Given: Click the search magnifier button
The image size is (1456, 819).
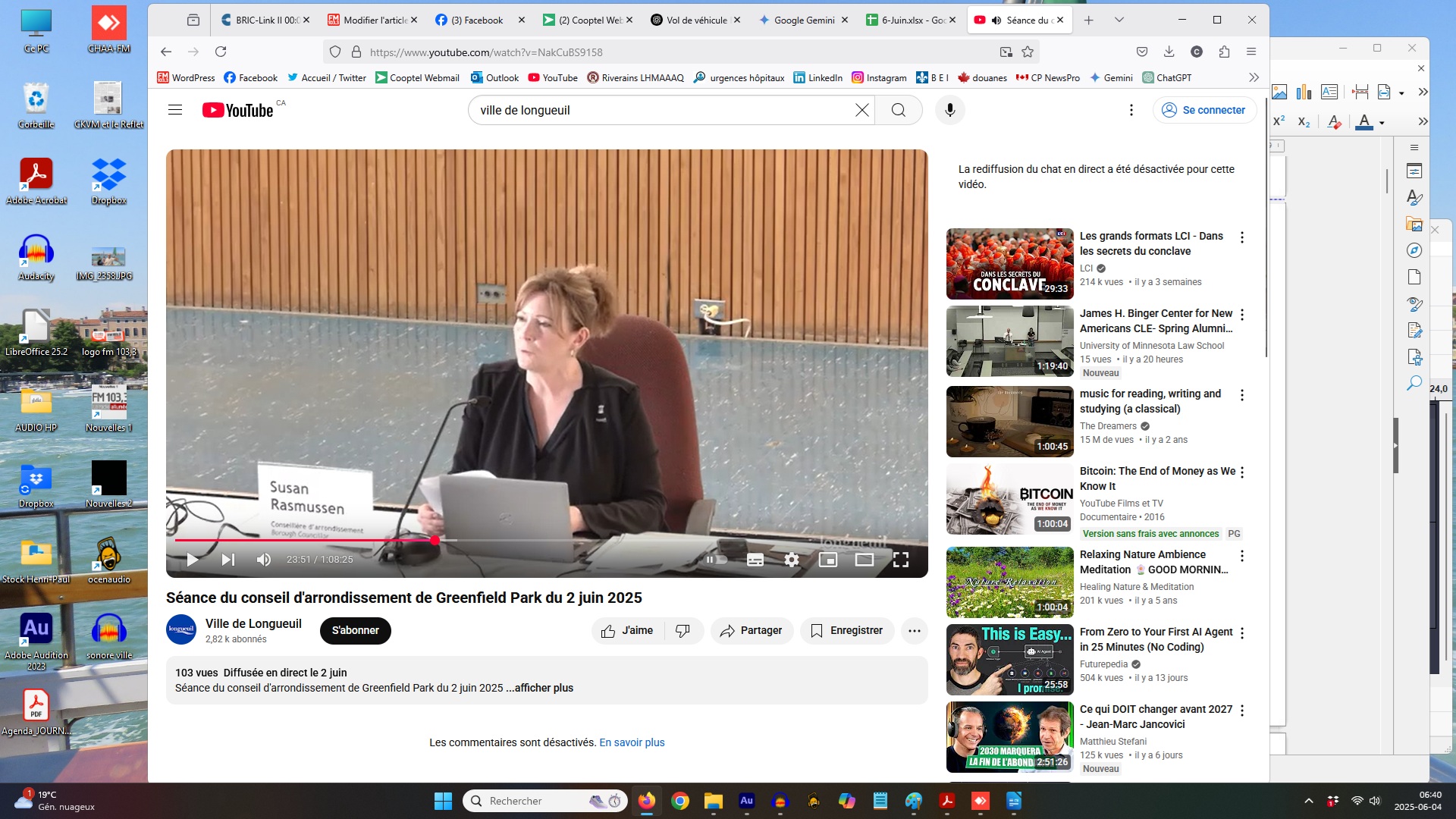Looking at the screenshot, I should click(898, 110).
